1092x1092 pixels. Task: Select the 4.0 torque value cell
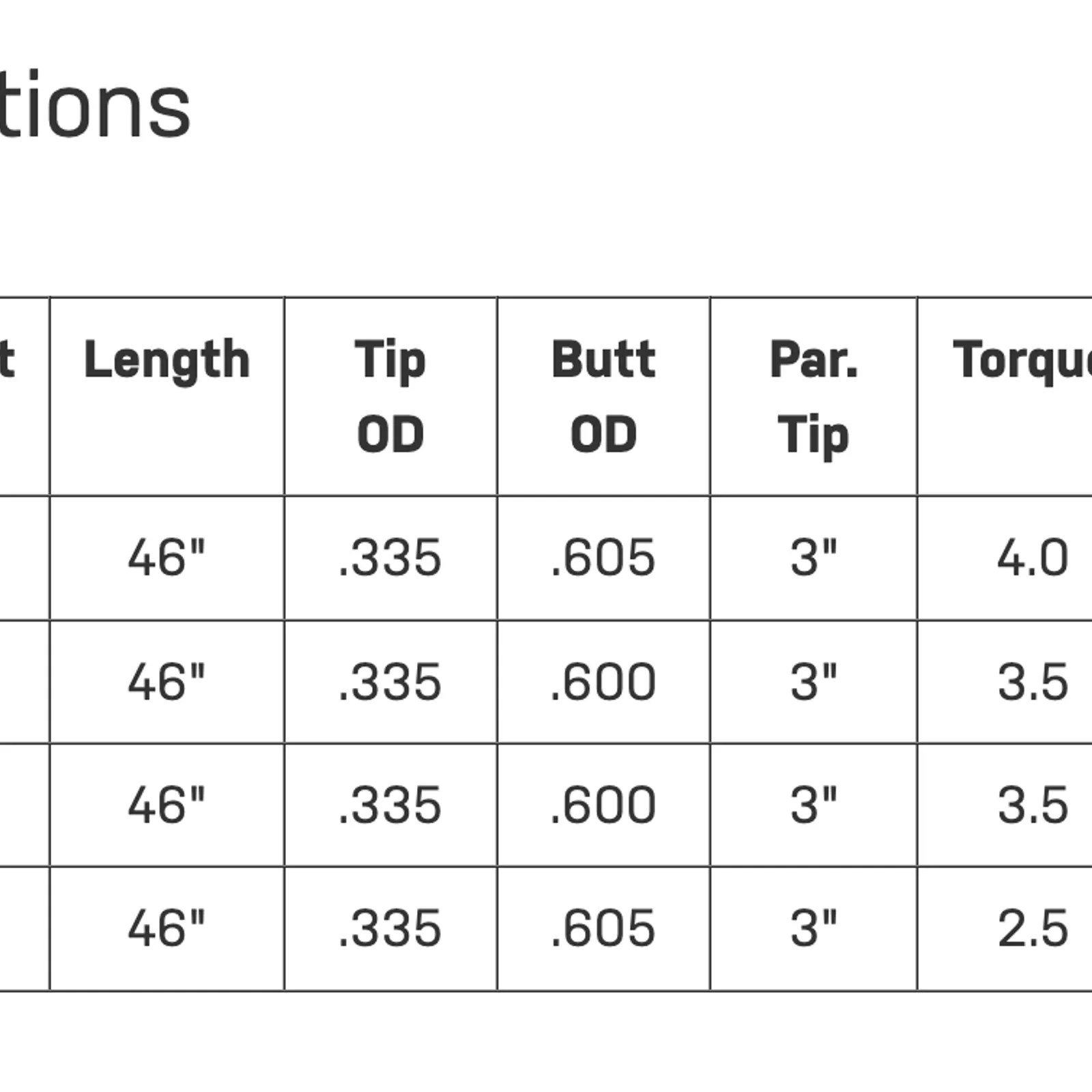pyautogui.click(x=1005, y=558)
